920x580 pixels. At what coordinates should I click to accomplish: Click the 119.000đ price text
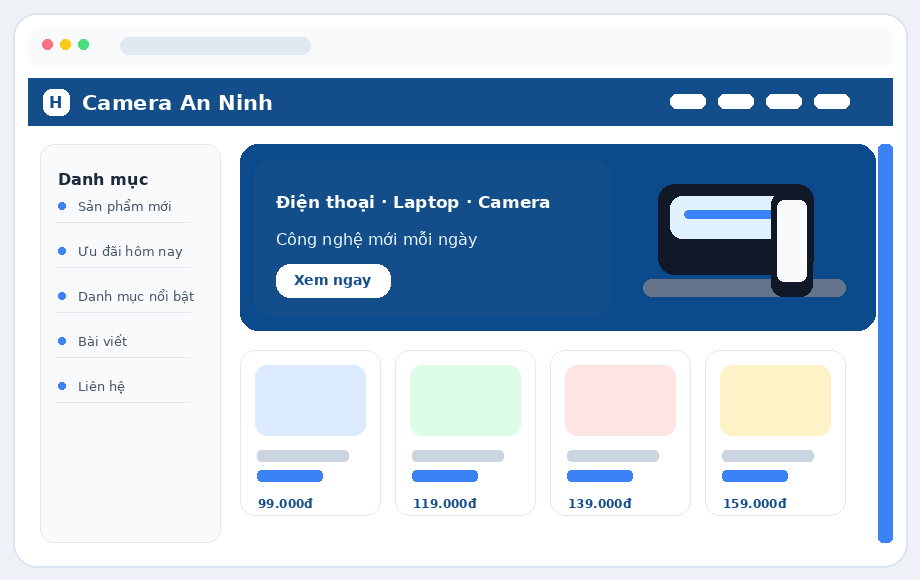click(x=444, y=504)
